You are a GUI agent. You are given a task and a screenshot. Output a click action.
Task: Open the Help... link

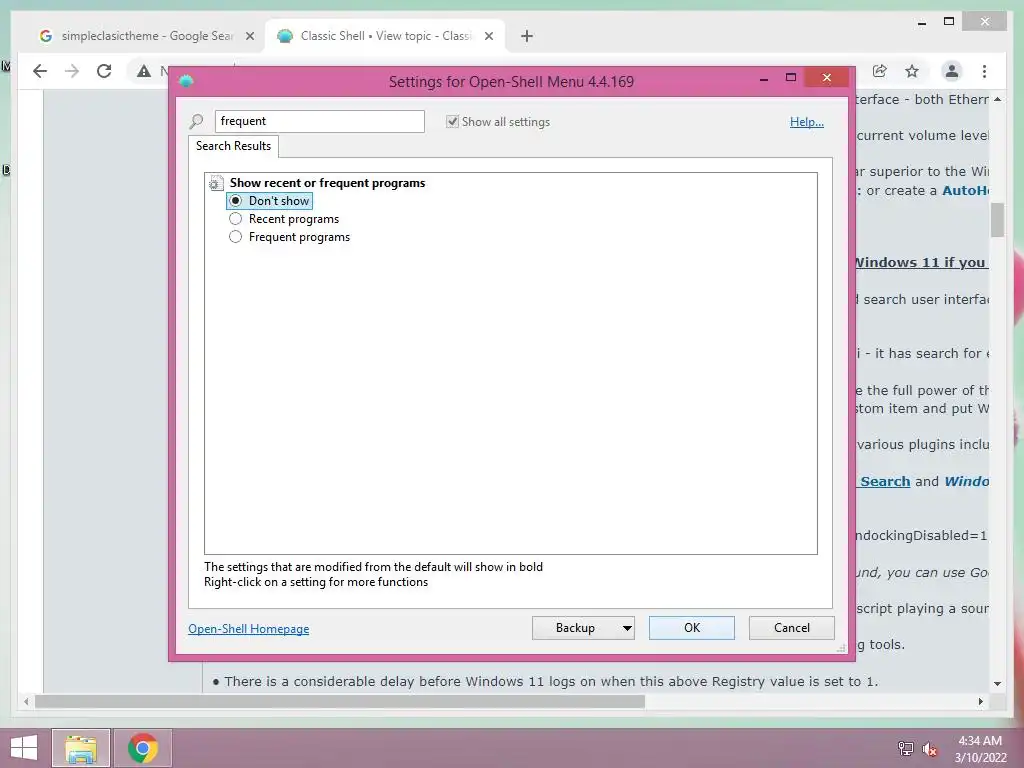pos(807,121)
